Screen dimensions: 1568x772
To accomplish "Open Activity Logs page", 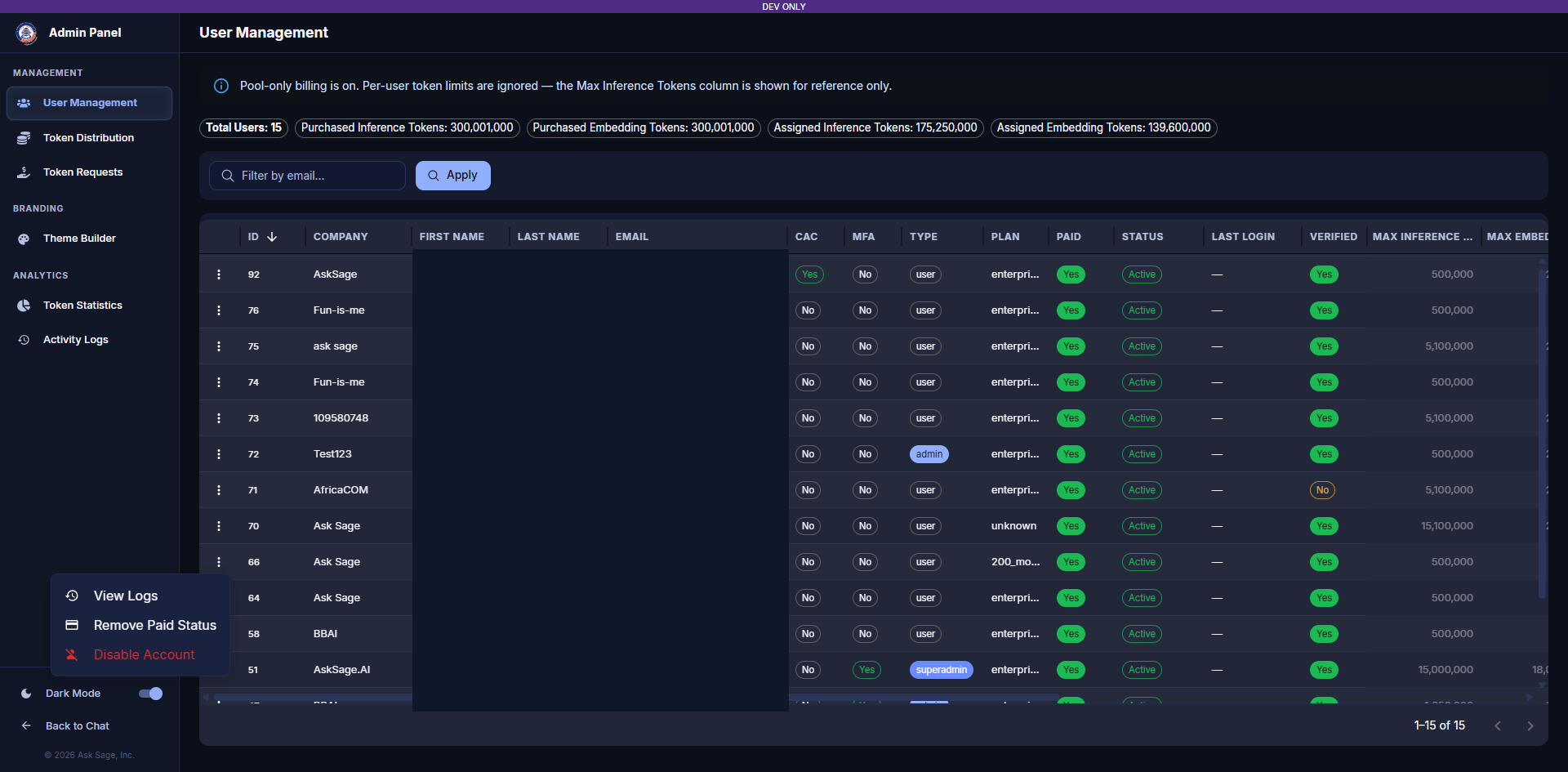I will 90,340.
